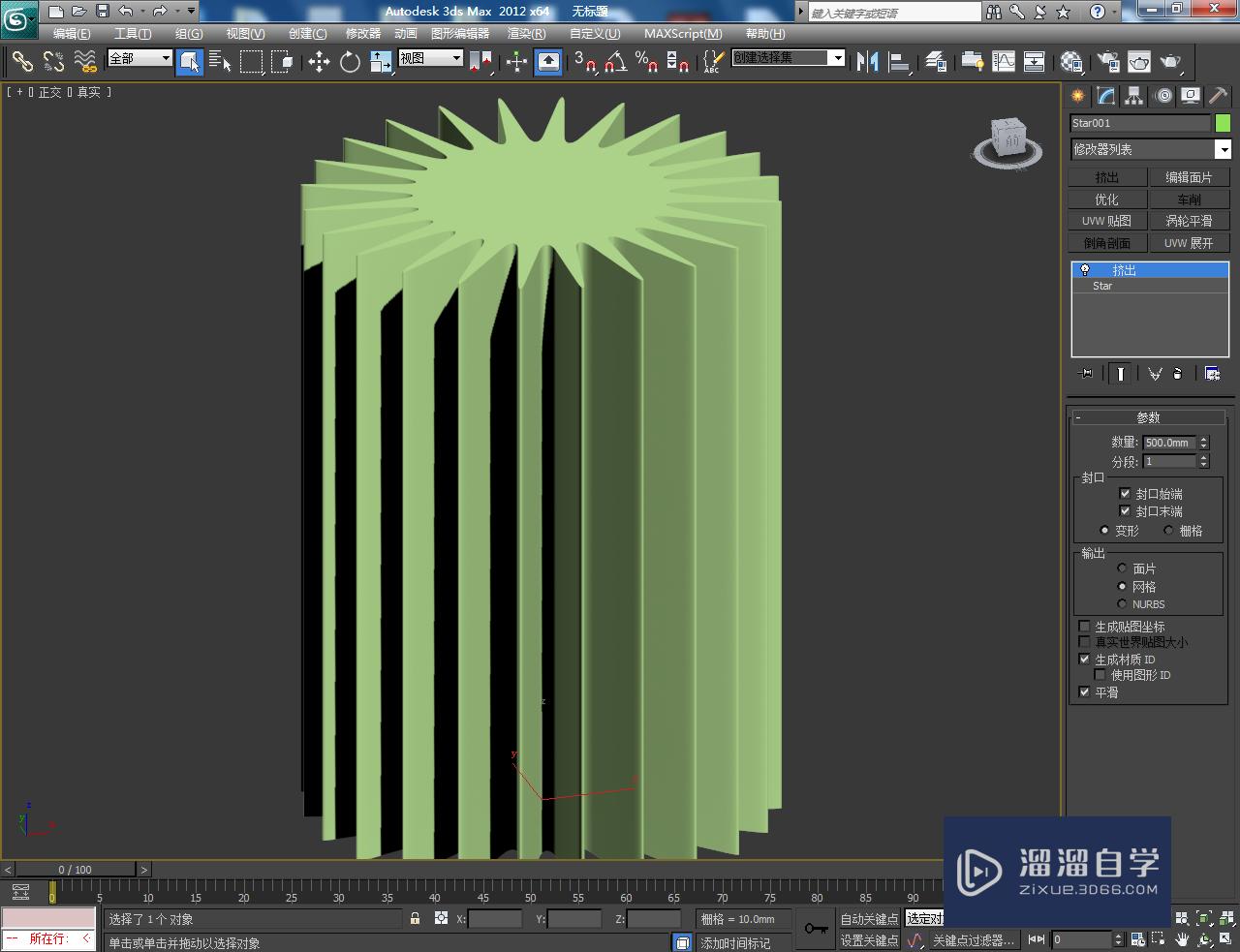The width and height of the screenshot is (1240, 952).
Task: Switch to the Hierarchy command panel tab
Action: [x=1134, y=96]
